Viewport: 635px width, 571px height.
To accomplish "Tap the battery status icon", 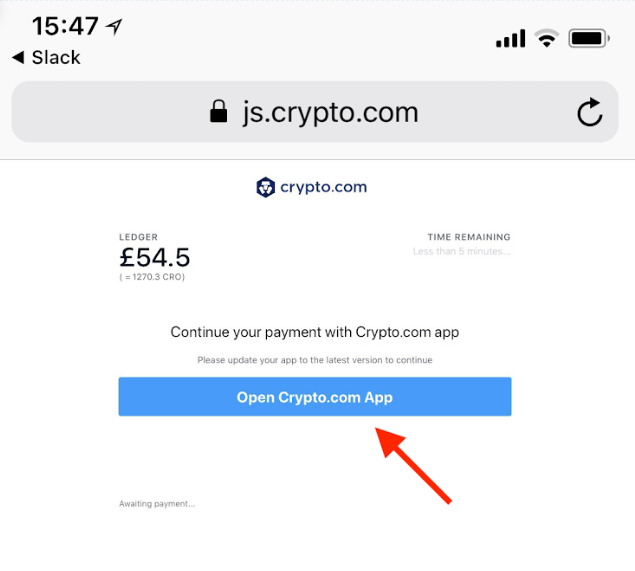I will (589, 38).
